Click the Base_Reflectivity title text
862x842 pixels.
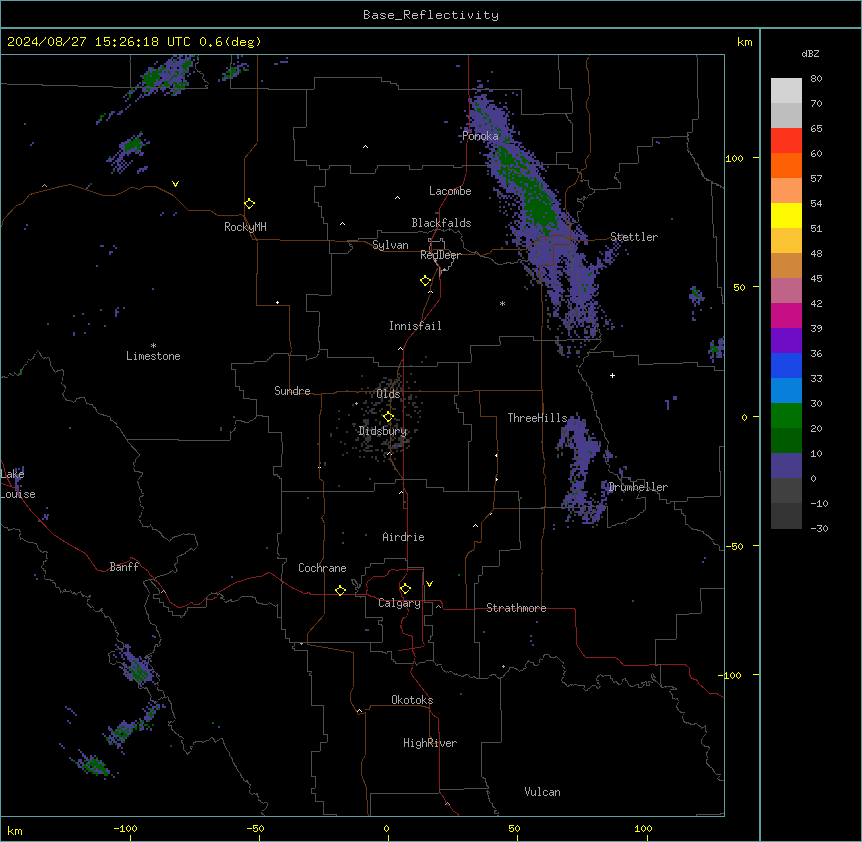click(x=431, y=15)
